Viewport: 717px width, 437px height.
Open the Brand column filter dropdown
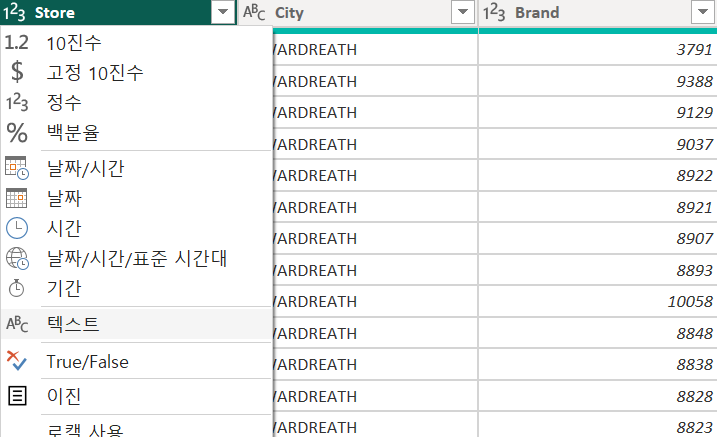(703, 12)
